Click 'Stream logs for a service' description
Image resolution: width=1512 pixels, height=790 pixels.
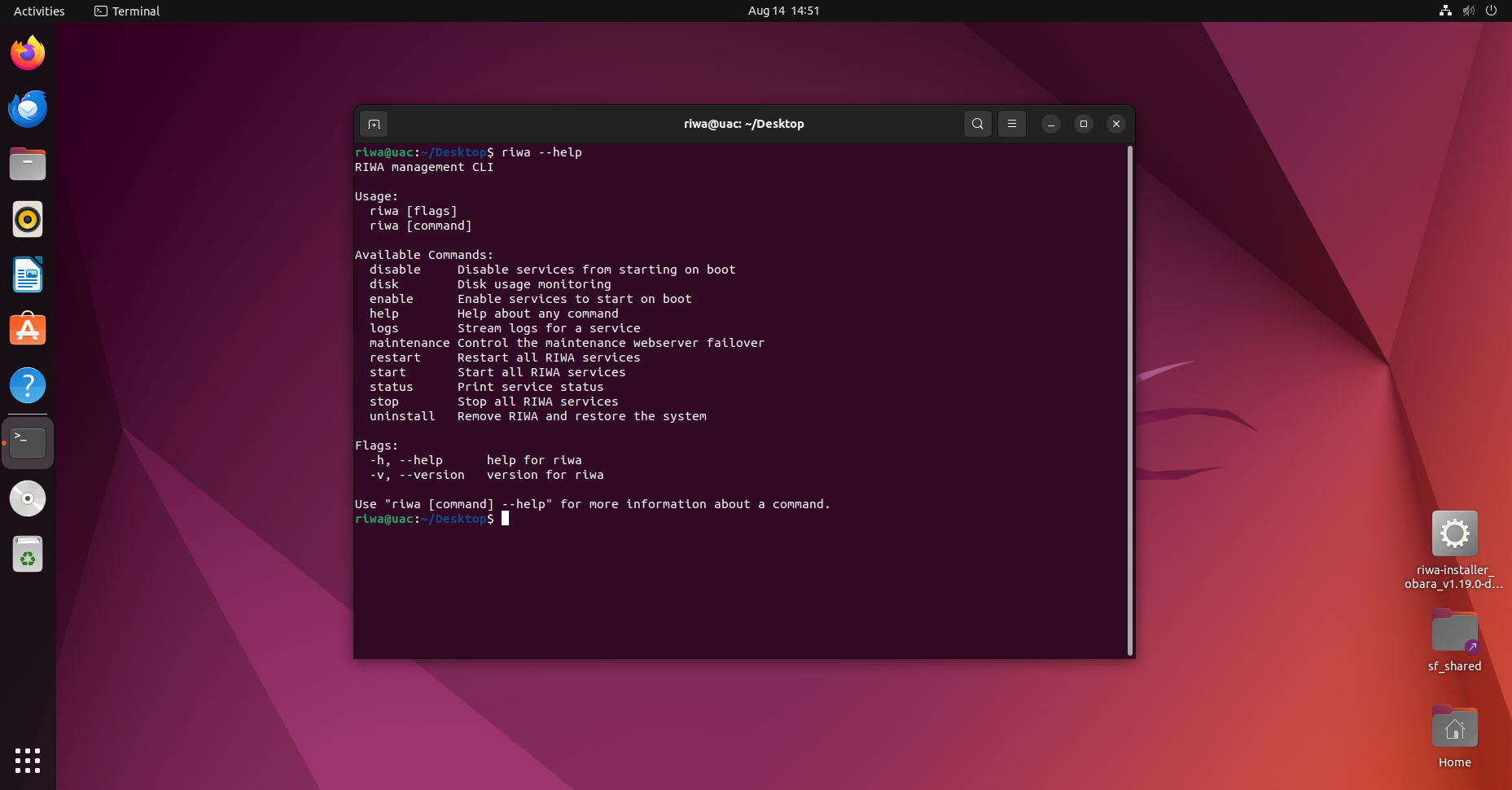coord(549,328)
